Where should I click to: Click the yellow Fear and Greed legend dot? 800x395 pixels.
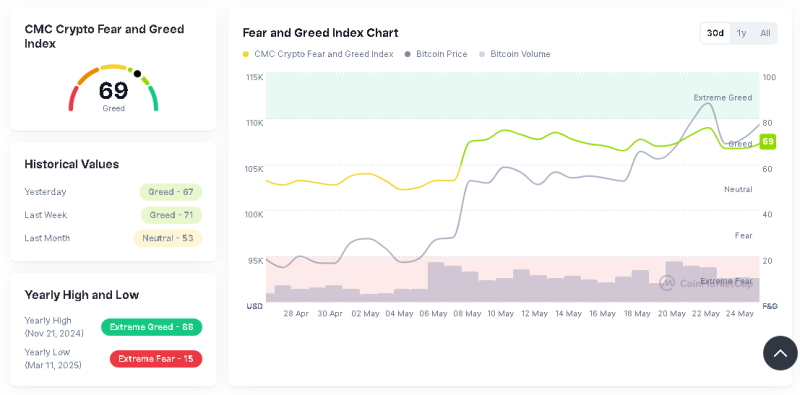(x=246, y=54)
